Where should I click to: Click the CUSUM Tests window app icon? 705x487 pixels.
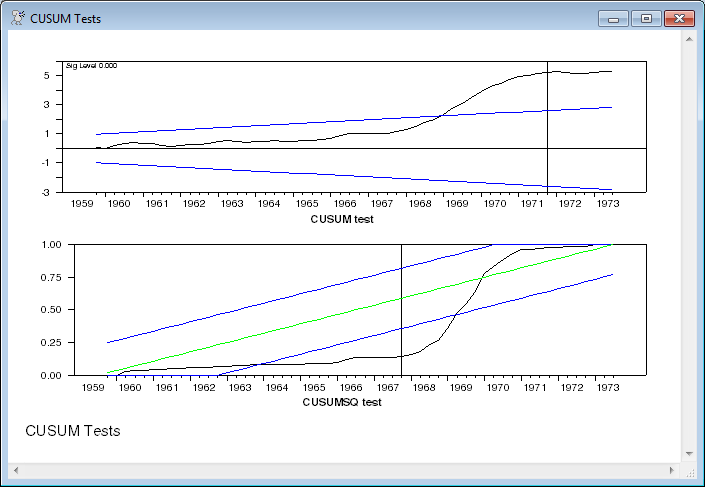[x=17, y=18]
